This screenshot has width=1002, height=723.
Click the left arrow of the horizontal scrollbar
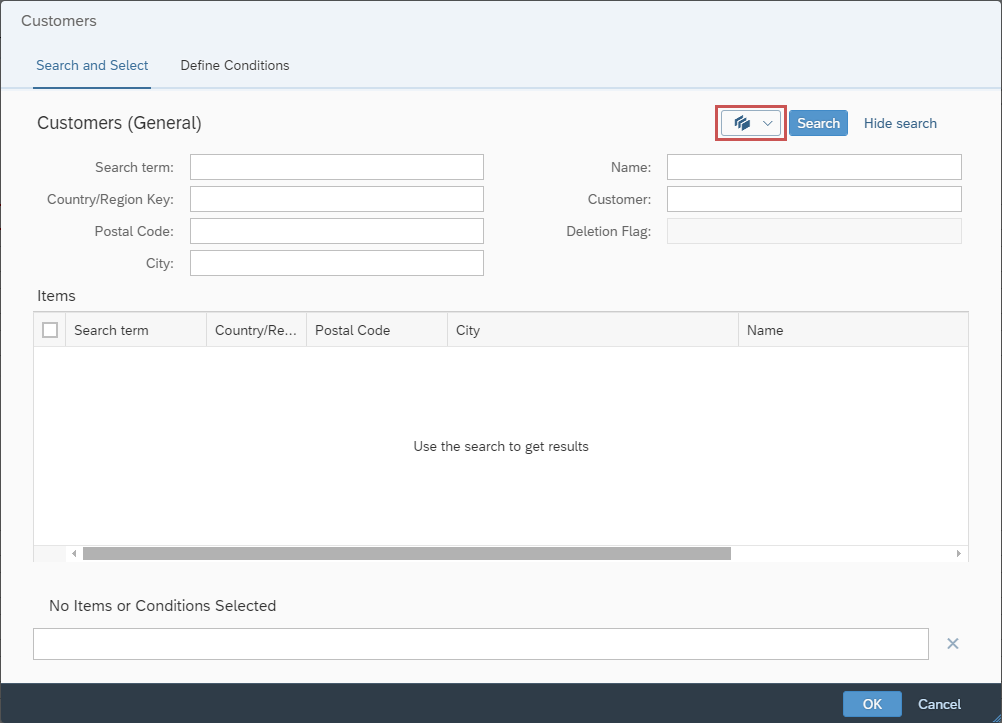point(74,554)
